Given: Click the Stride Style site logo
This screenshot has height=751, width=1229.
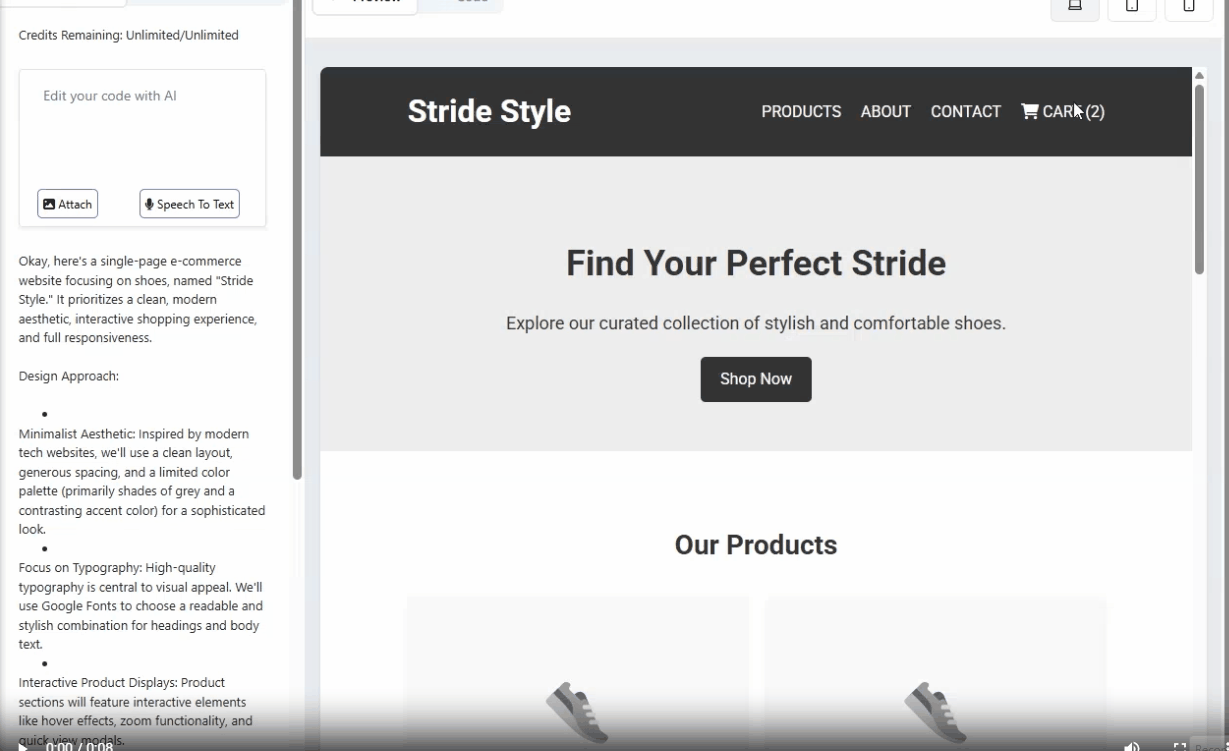Looking at the screenshot, I should pyautogui.click(x=489, y=111).
